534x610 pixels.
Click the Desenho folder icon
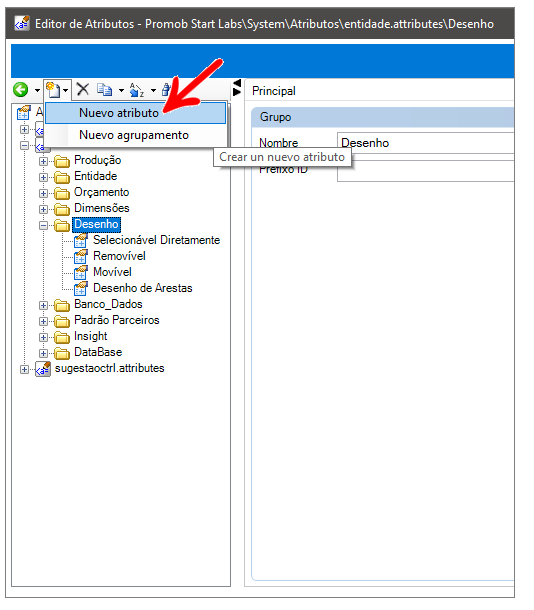62,225
